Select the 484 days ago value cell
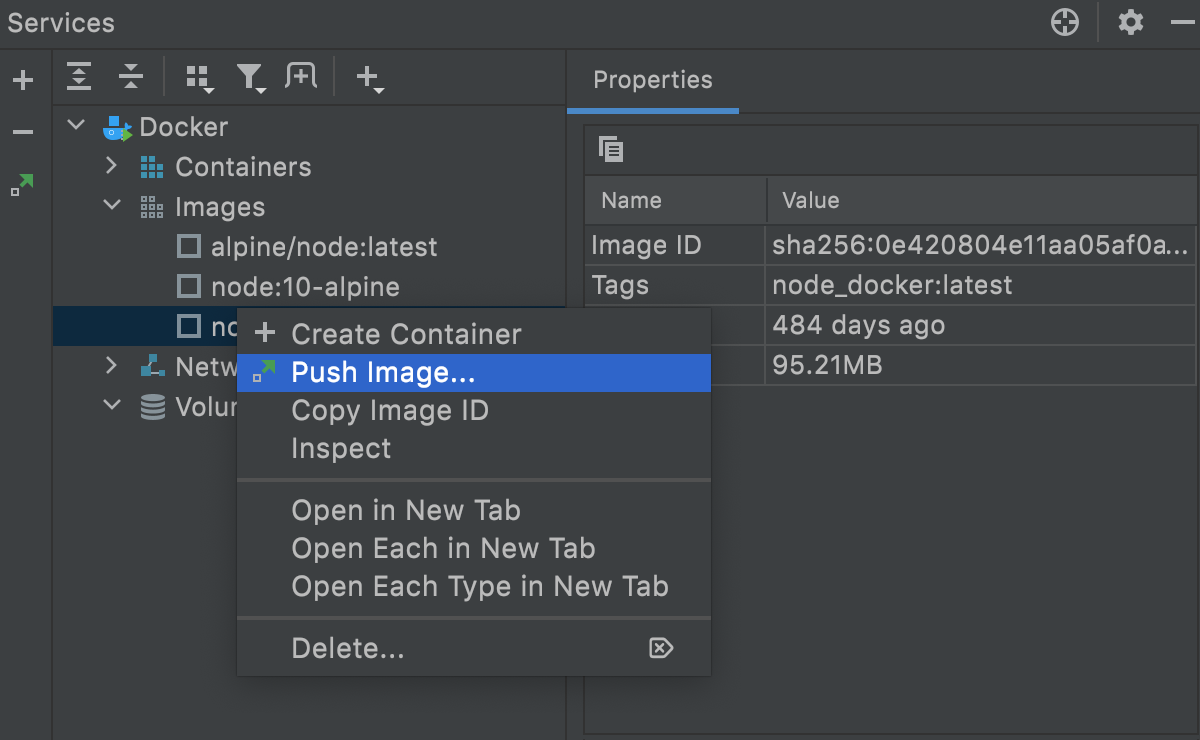Viewport: 1200px width, 740px height. [x=981, y=325]
